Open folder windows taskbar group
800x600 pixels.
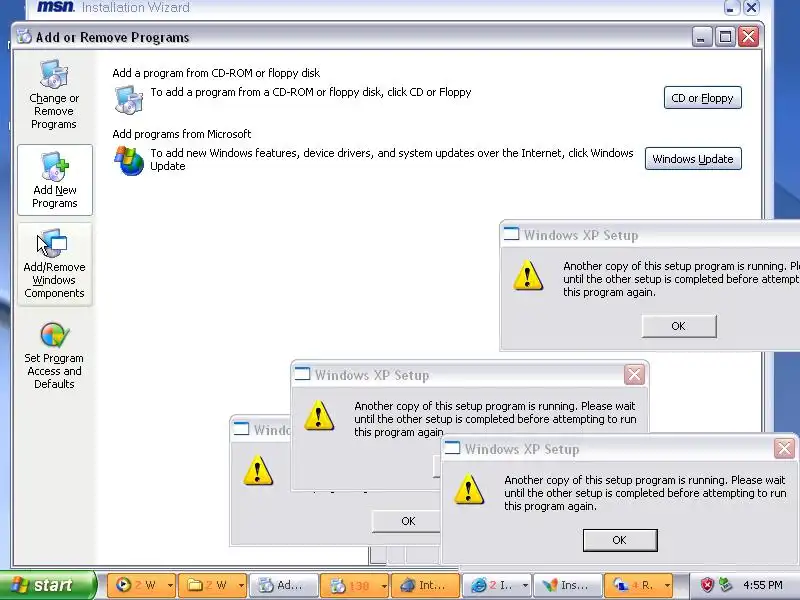pyautogui.click(x=212, y=585)
